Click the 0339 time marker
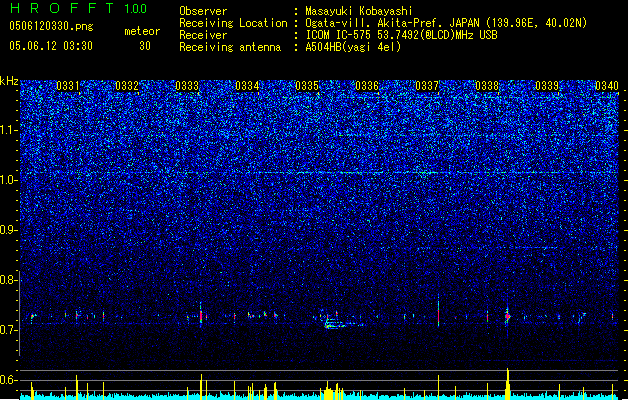The width and height of the screenshot is (629, 400). (x=547, y=86)
